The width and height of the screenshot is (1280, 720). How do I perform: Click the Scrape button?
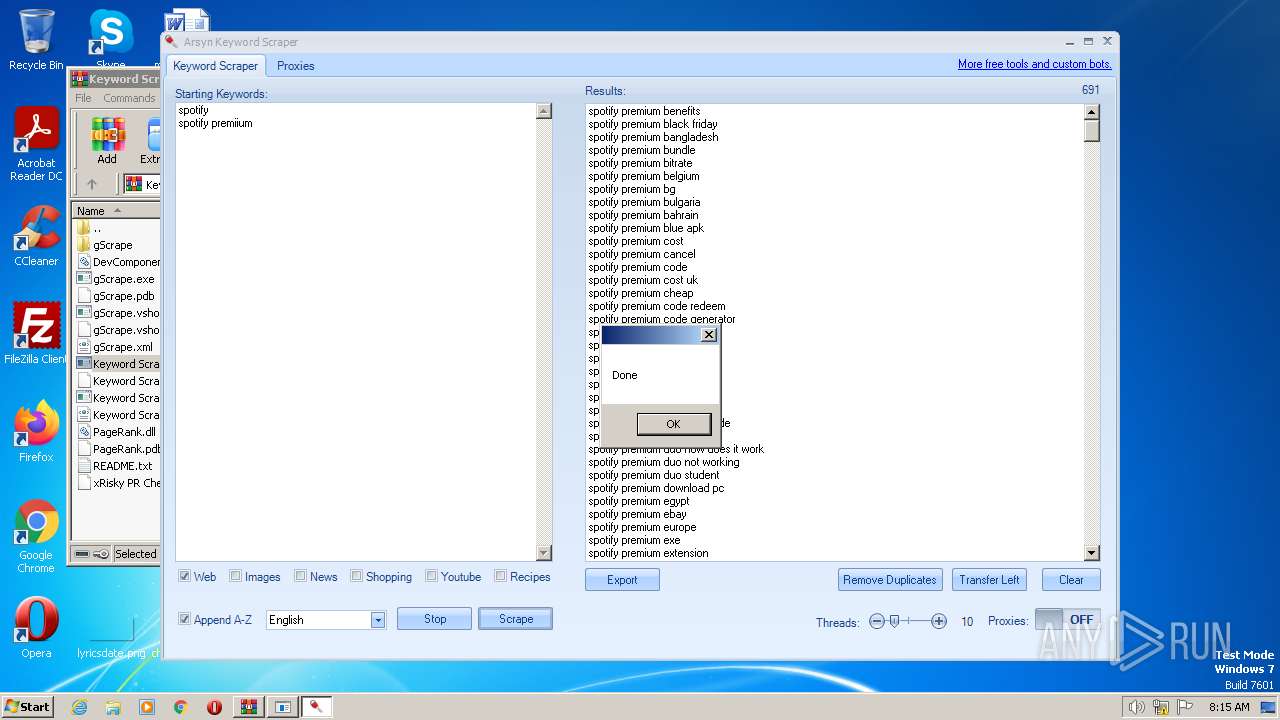click(516, 619)
